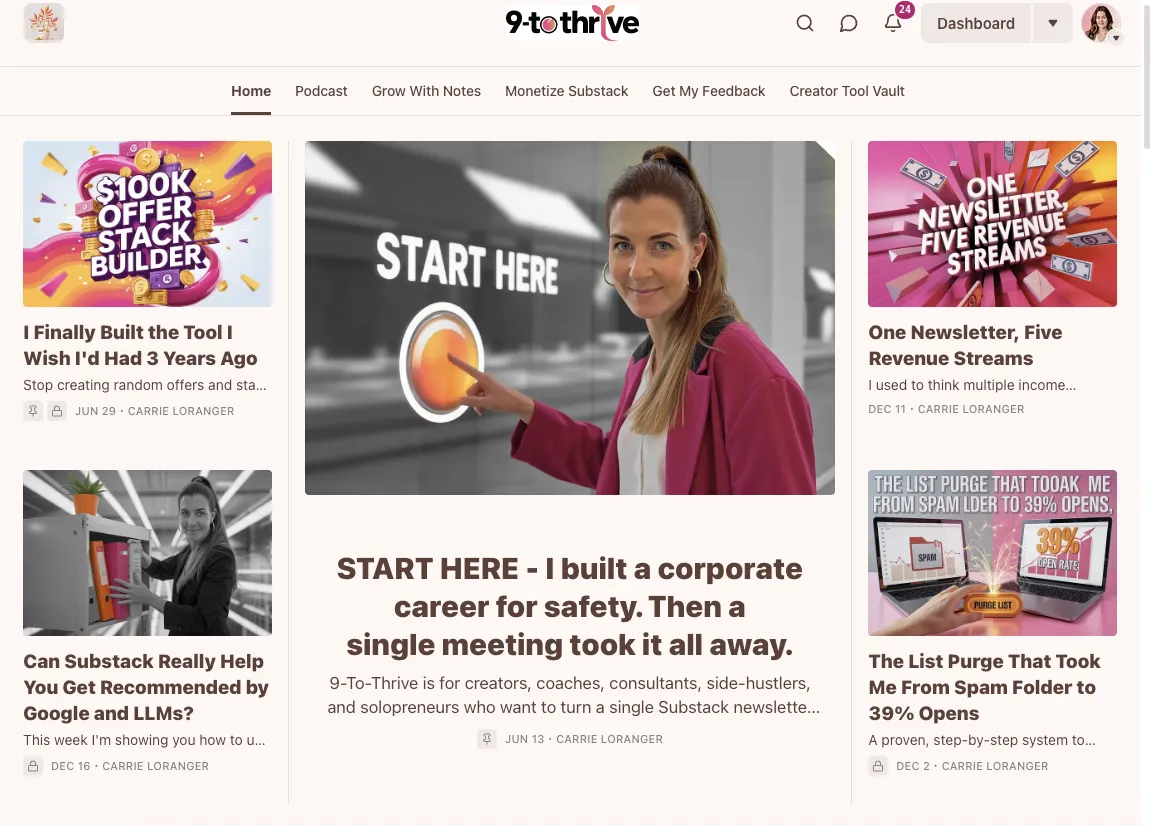Click the START HERE featured image

coord(570,318)
